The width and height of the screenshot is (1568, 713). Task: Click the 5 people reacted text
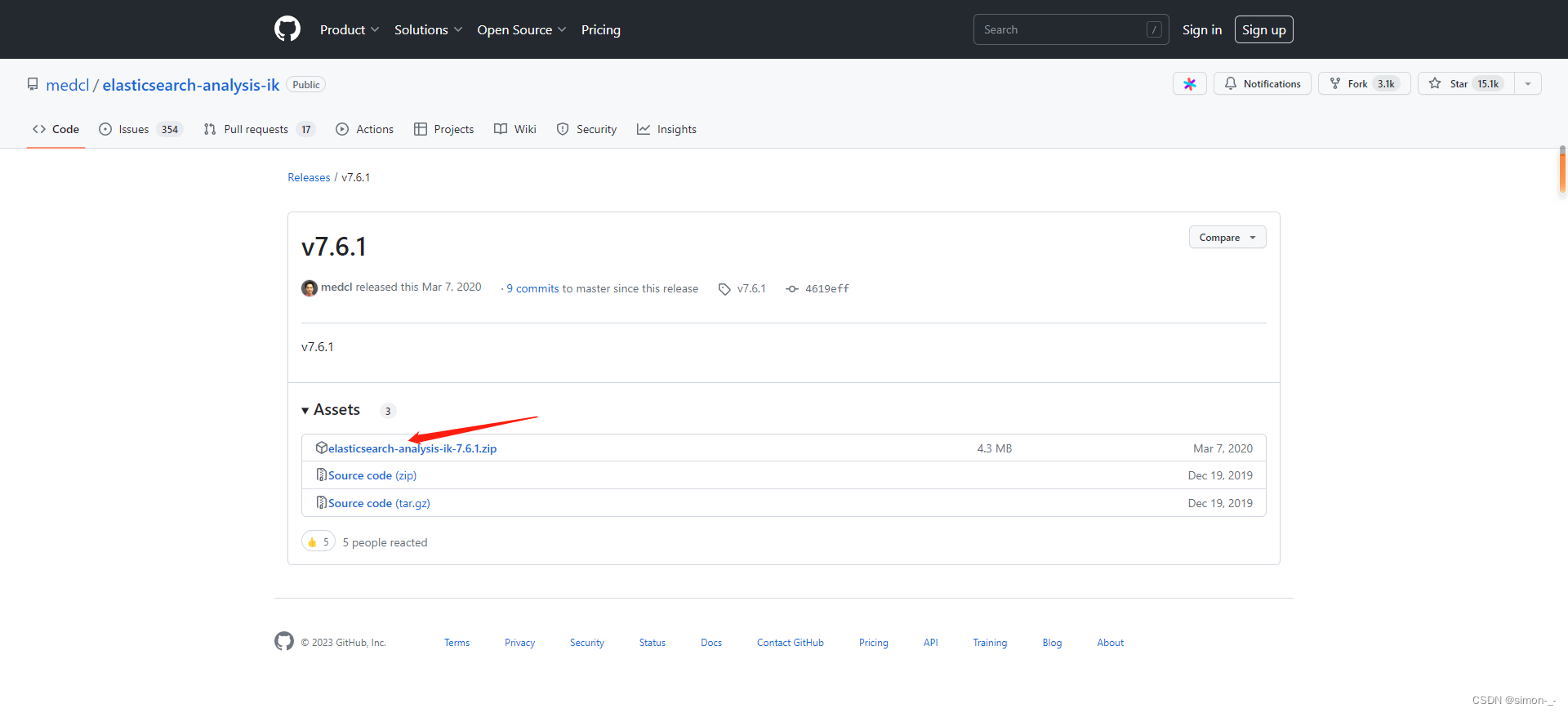click(385, 542)
